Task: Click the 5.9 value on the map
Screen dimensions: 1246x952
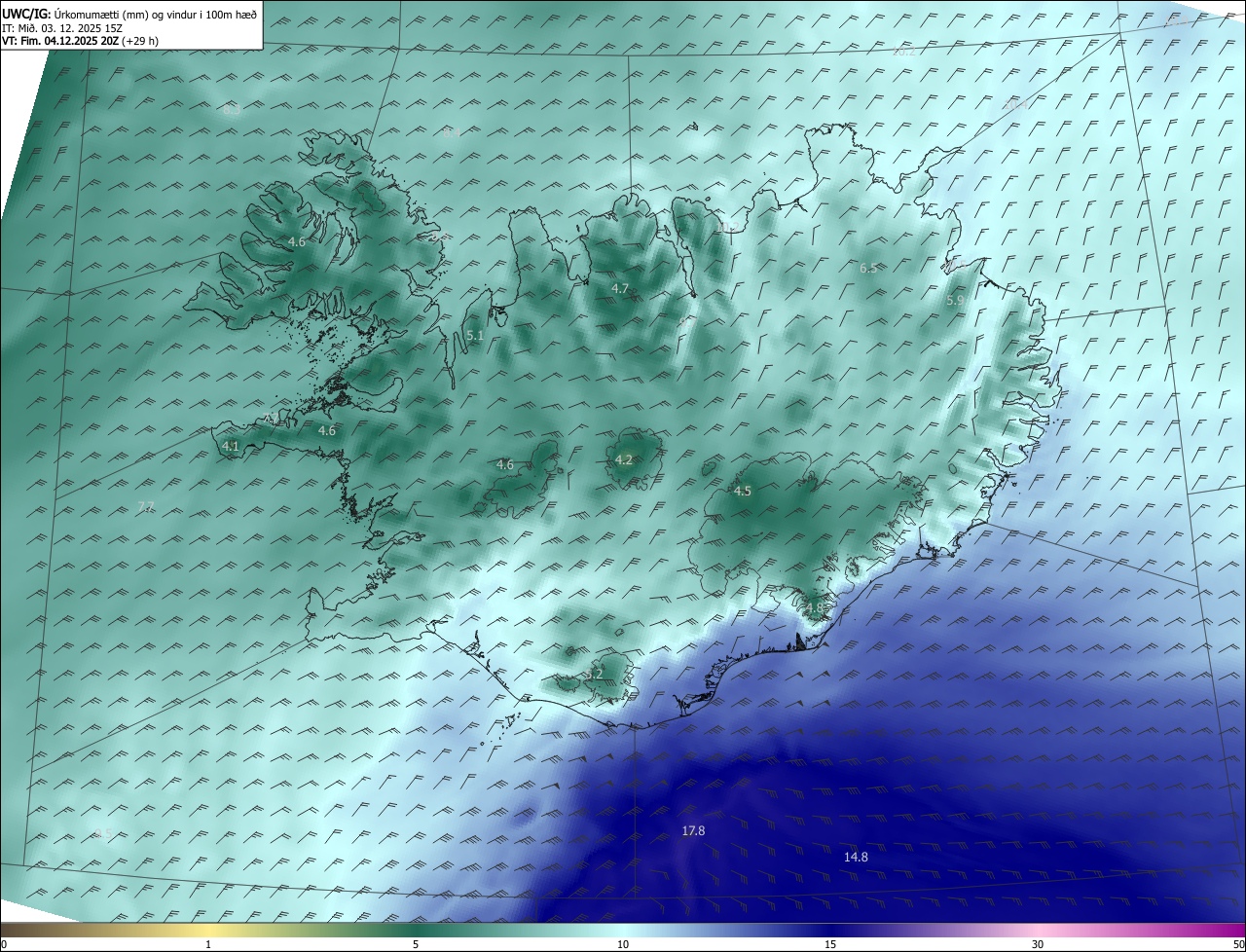Action: pyautogui.click(x=955, y=301)
